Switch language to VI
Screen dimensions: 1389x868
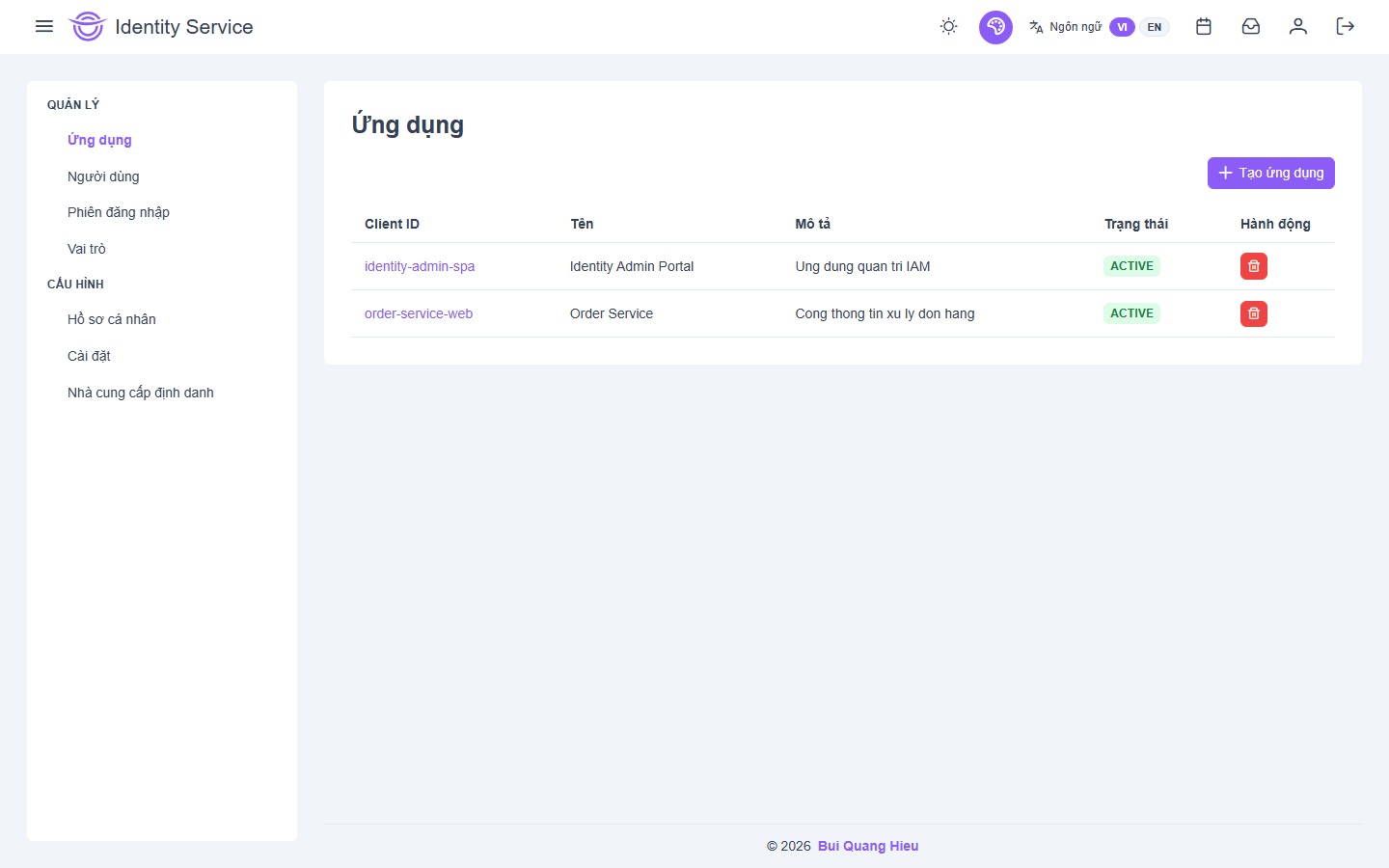tap(1122, 27)
